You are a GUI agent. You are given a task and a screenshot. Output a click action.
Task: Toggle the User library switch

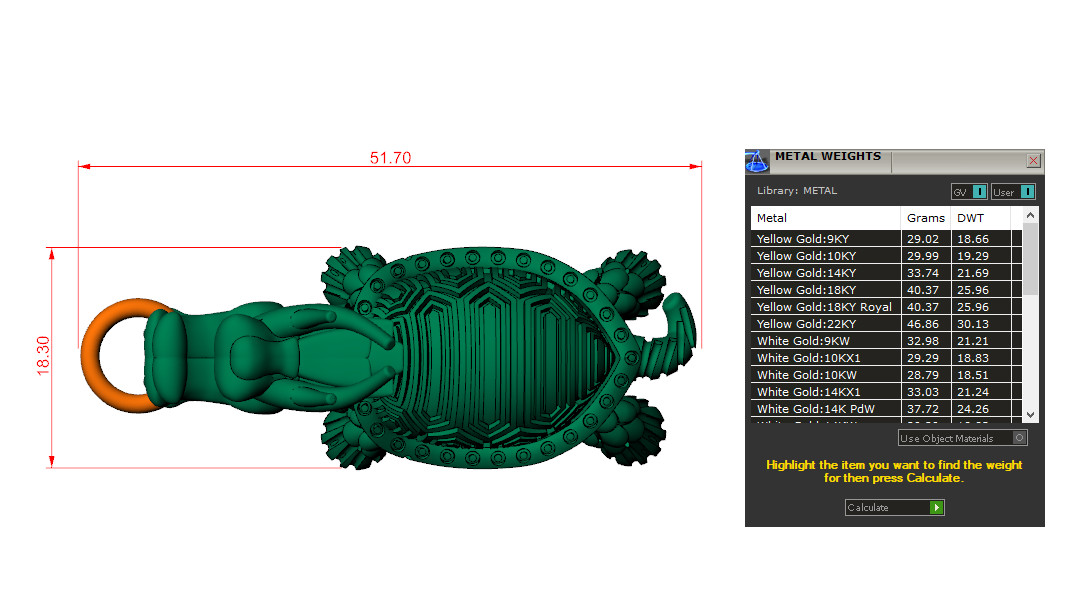(1026, 192)
